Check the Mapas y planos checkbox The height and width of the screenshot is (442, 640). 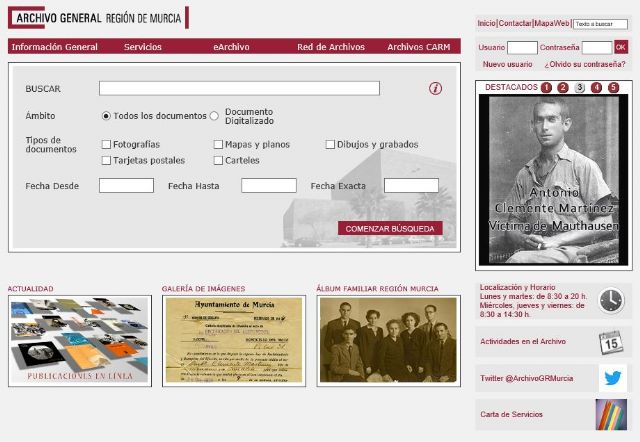coord(218,144)
